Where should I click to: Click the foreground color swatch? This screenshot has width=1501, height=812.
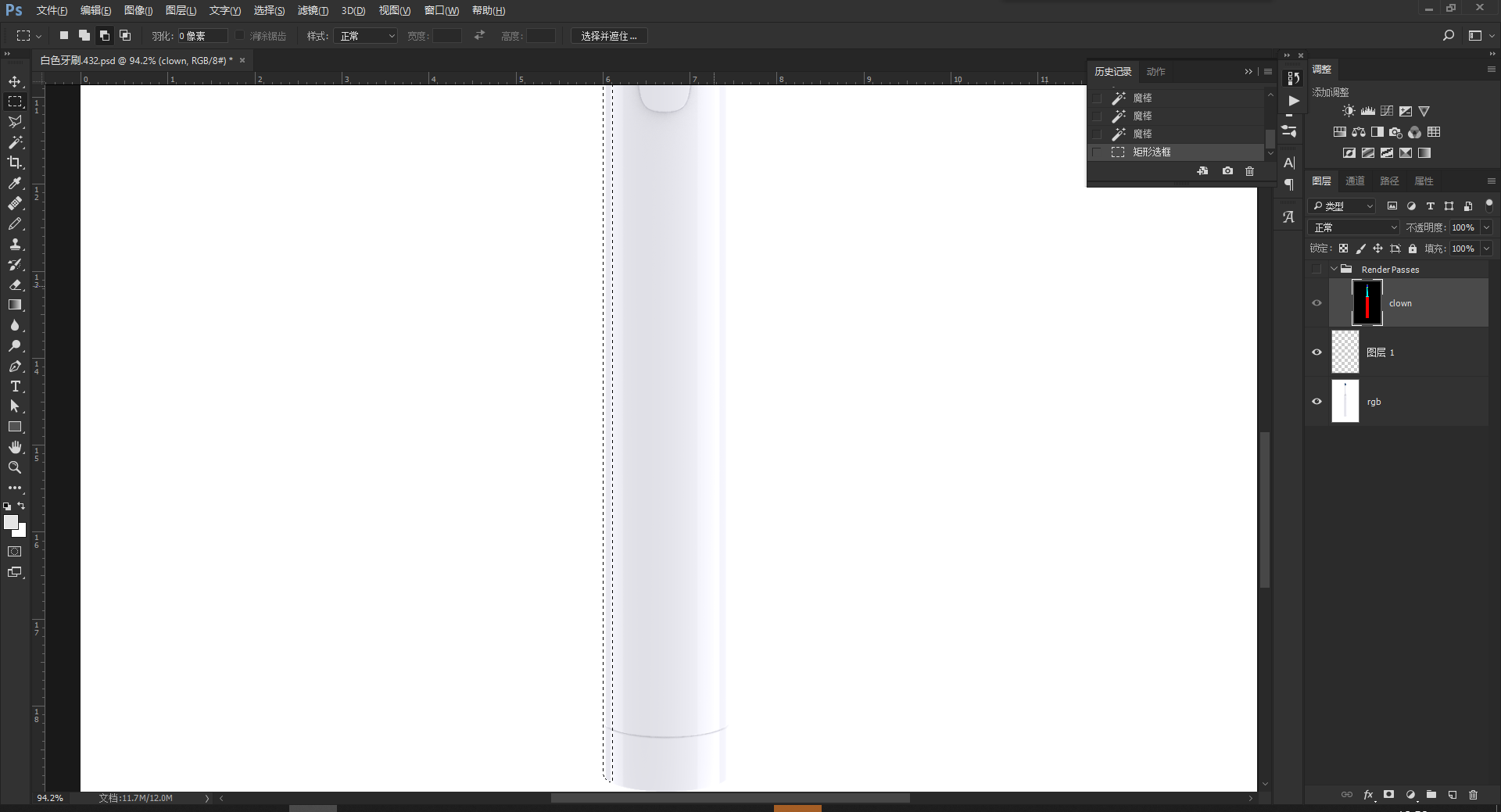pos(12,523)
